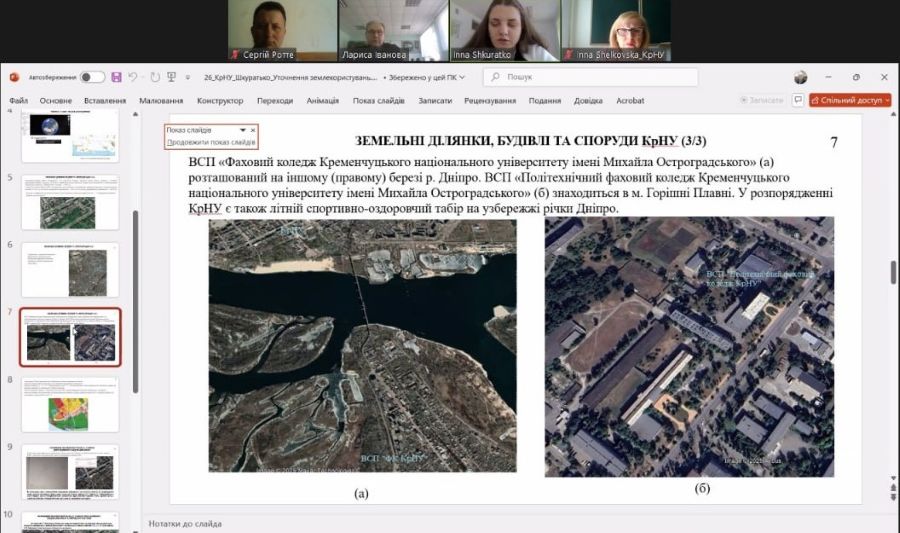Click the Redo arrow icon

coord(154,77)
